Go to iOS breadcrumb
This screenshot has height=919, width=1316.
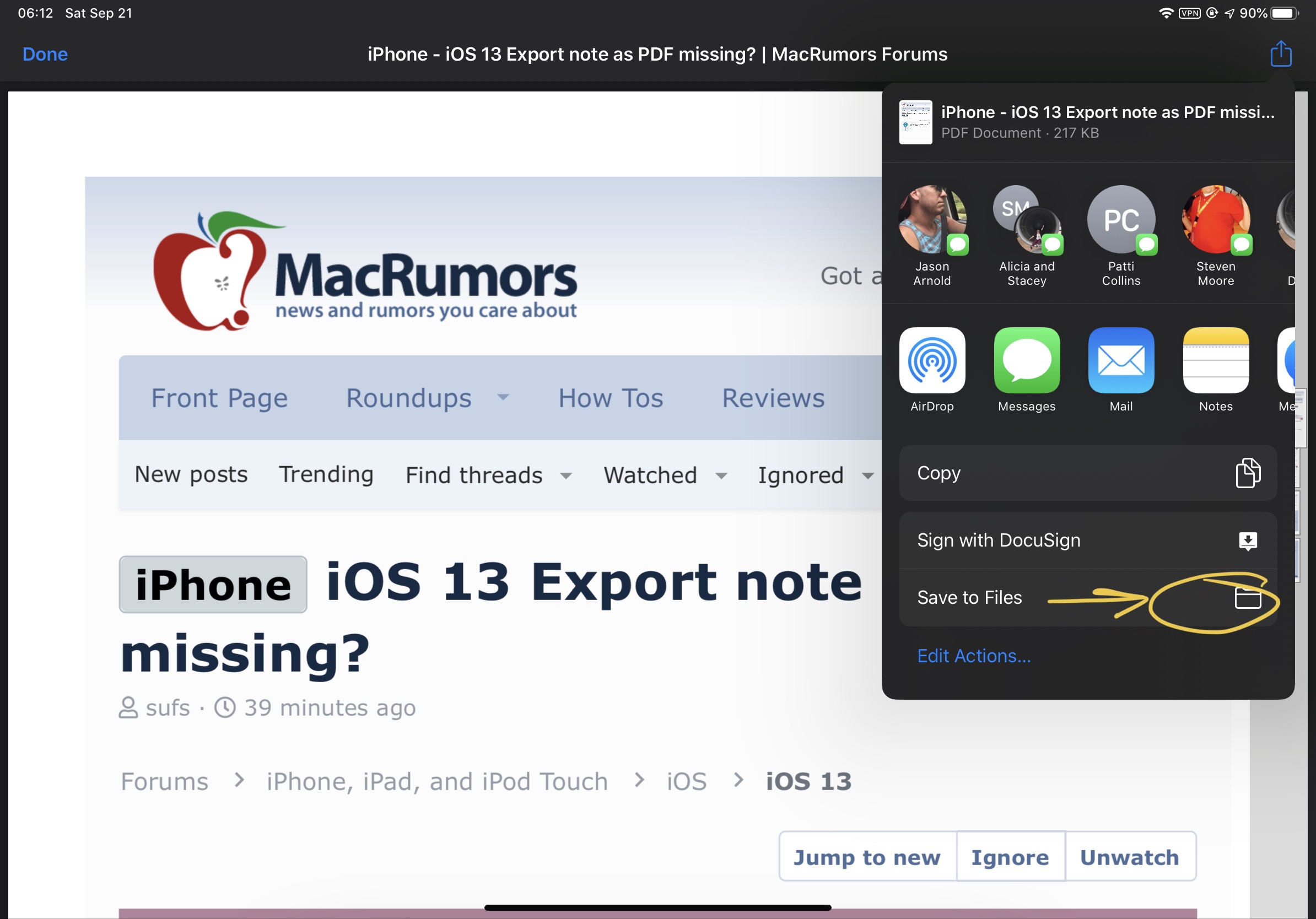tap(686, 781)
